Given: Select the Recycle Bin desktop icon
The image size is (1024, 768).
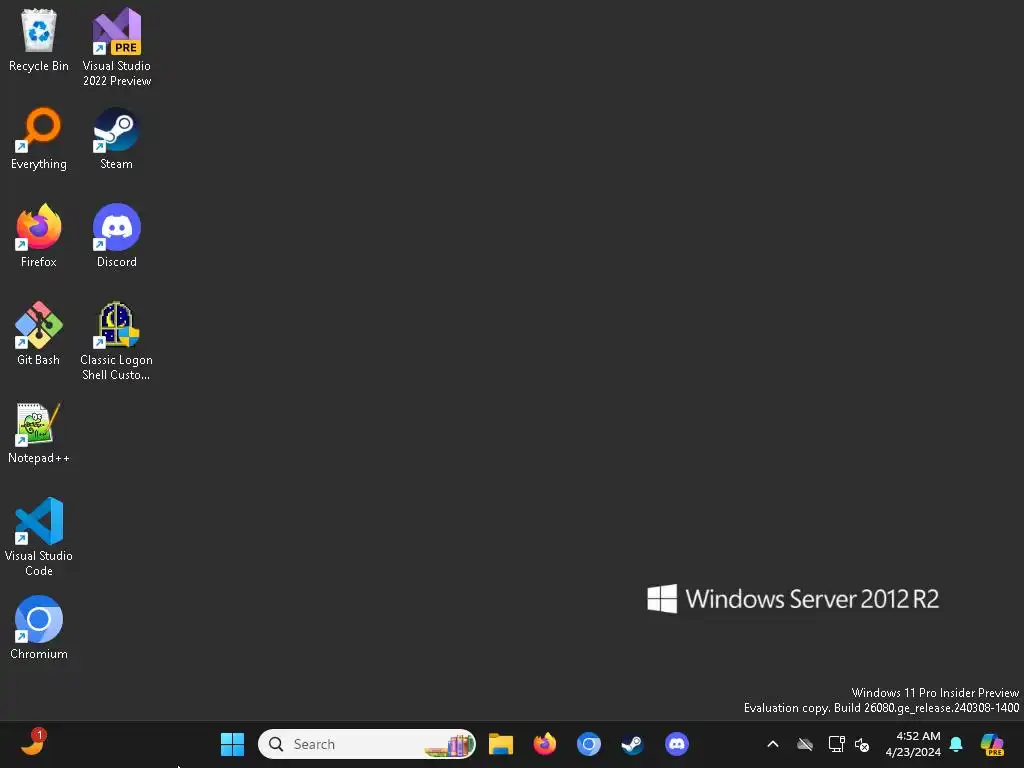Looking at the screenshot, I should pyautogui.click(x=39, y=40).
